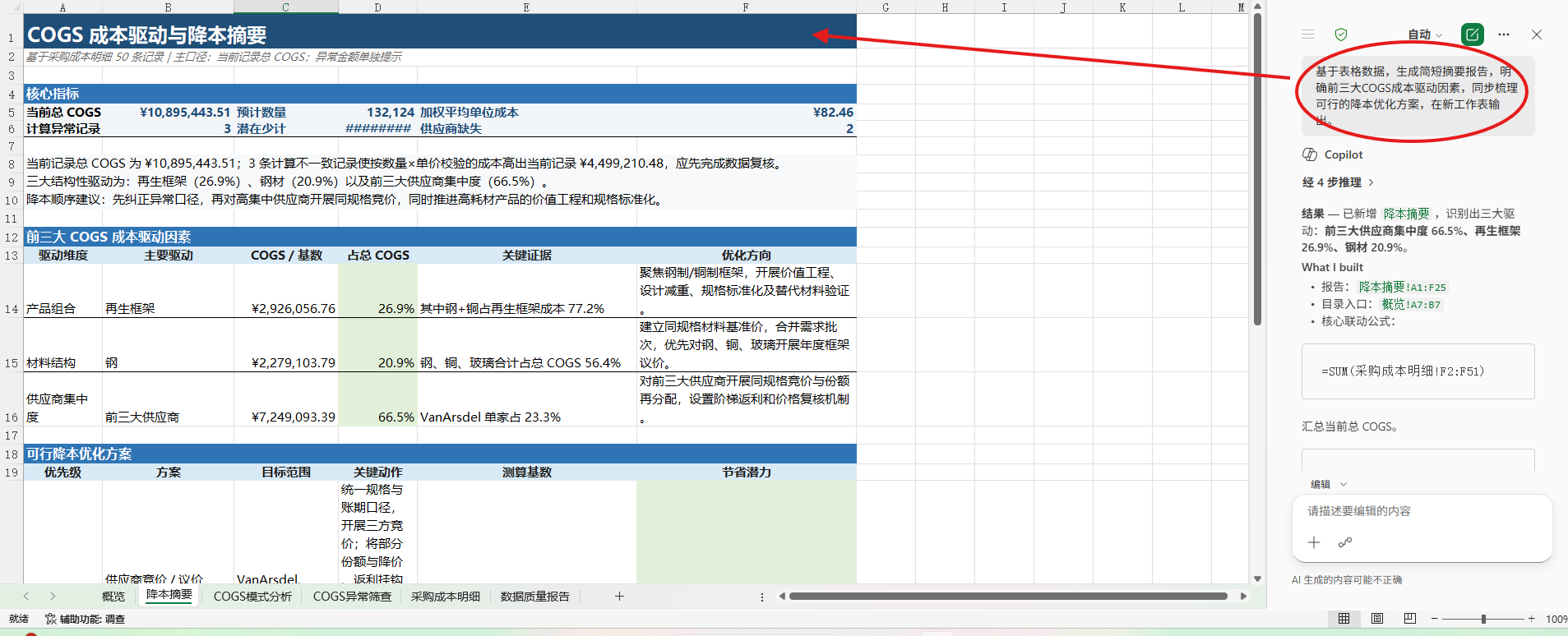The width and height of the screenshot is (1568, 636).
Task: Click the VanArsdel 单家占 23.3% cell
Action: point(526,399)
